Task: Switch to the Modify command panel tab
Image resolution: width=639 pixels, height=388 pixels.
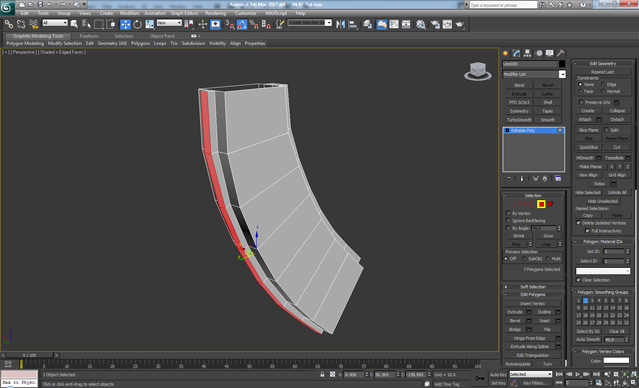Action: point(516,53)
